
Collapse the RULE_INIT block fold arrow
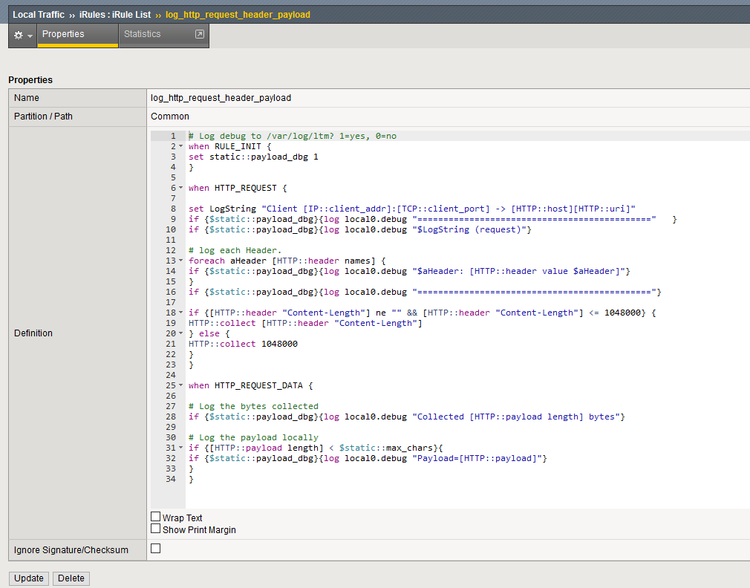pyautogui.click(x=181, y=147)
